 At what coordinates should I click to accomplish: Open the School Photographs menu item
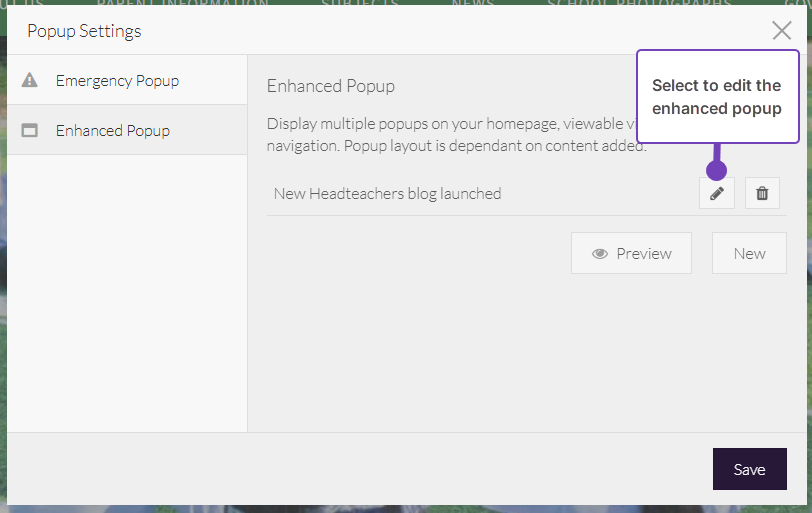point(640,4)
